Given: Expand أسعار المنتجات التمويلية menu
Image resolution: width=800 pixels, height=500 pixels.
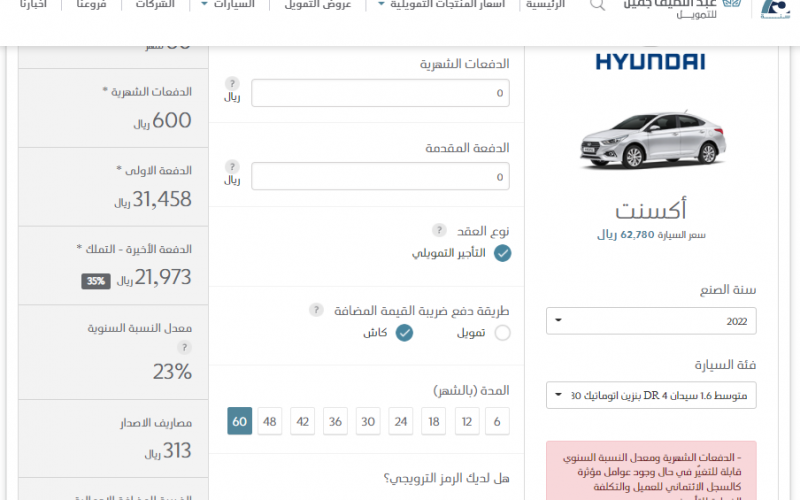Looking at the screenshot, I should [441, 4].
